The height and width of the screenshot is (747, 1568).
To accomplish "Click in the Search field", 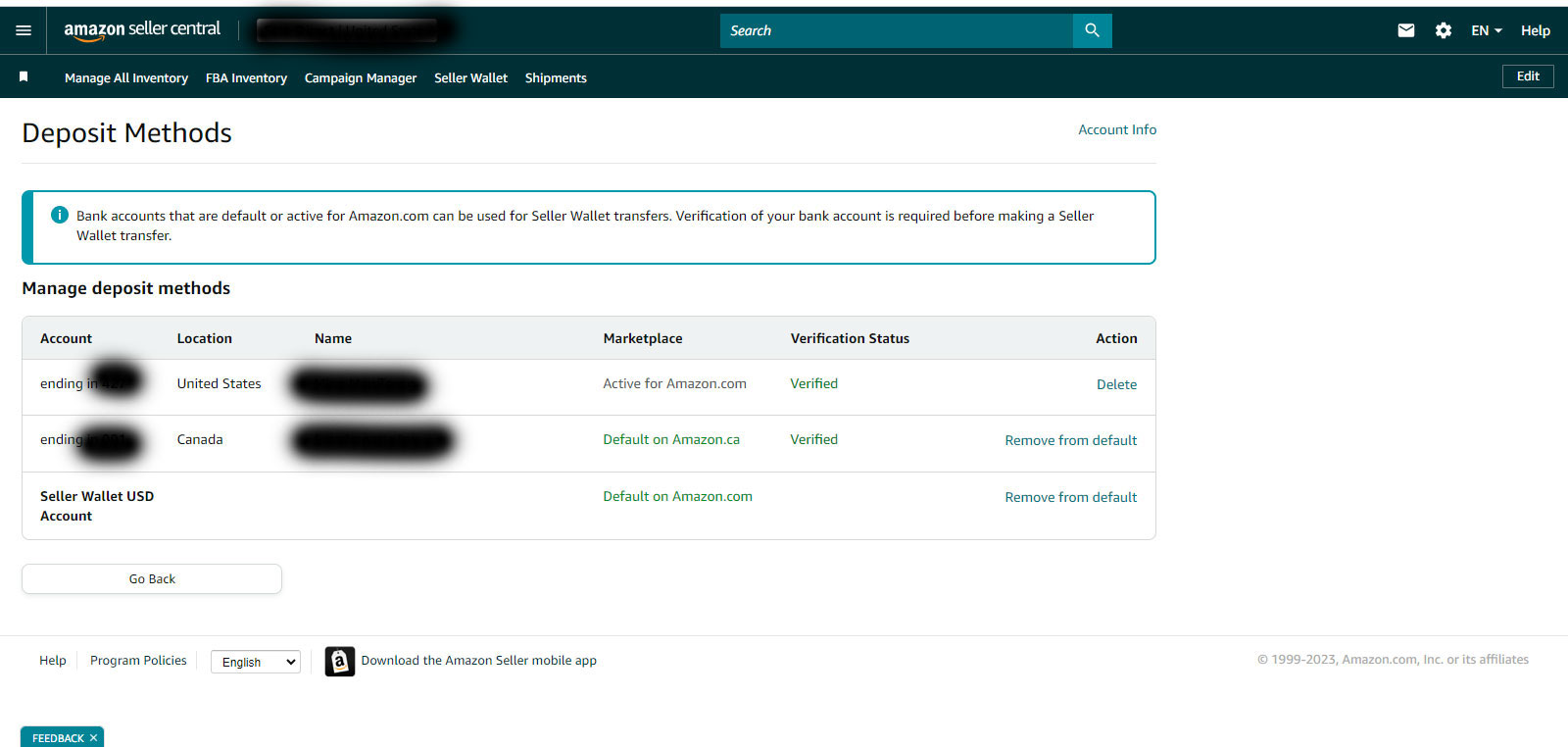I will coord(896,30).
